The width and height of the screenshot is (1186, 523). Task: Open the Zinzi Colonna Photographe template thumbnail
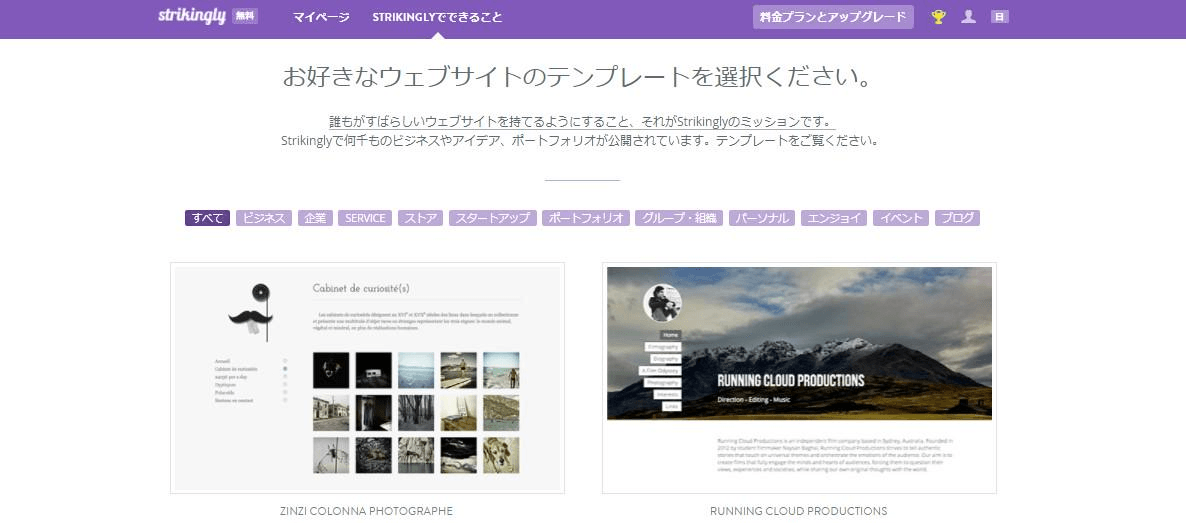coord(368,378)
